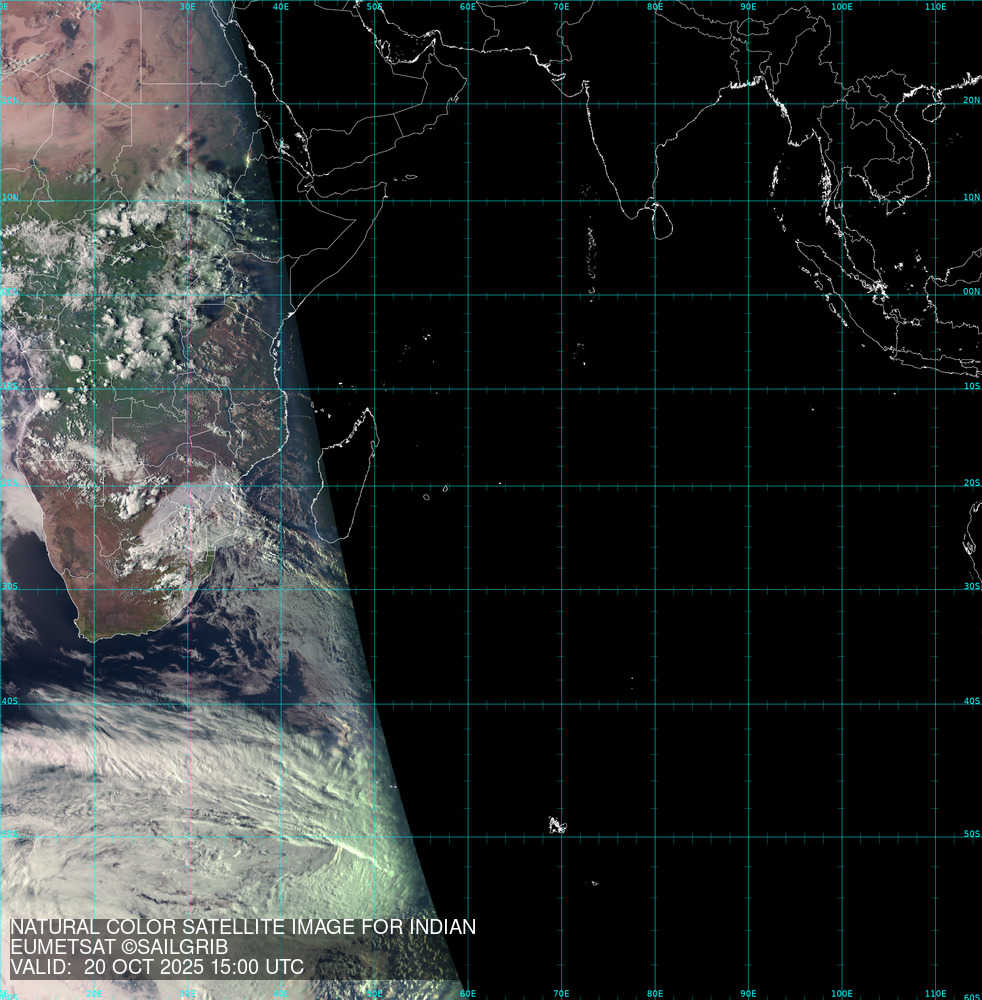Click the 00N equator label on right edge
The image size is (982, 1000).
point(971,292)
